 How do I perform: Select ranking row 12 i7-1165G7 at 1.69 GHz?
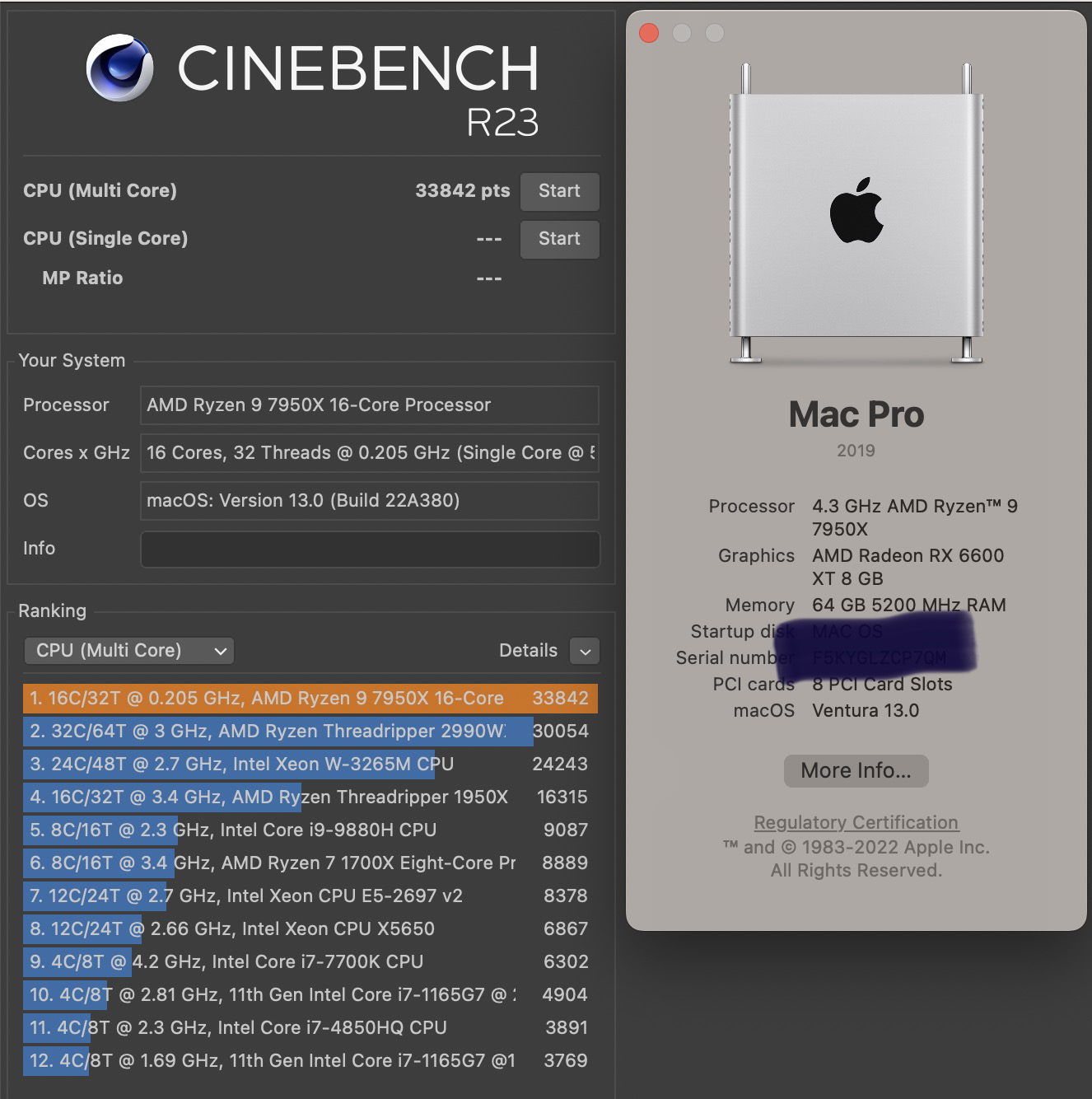coord(310,1061)
